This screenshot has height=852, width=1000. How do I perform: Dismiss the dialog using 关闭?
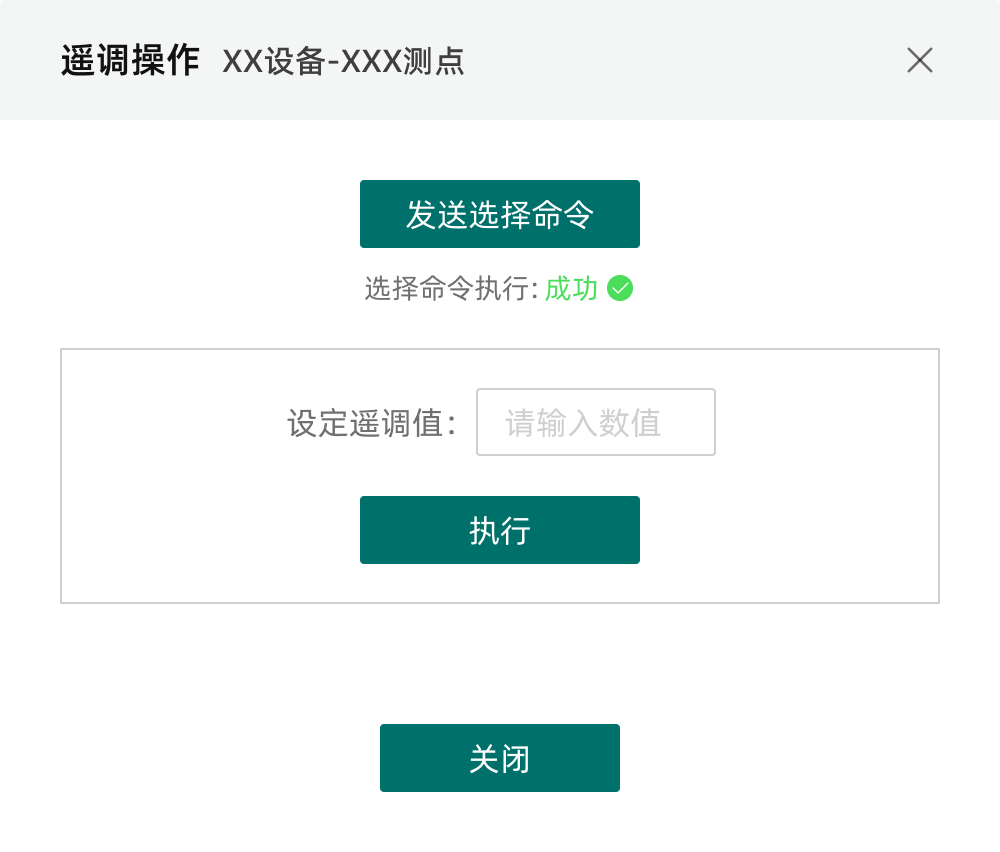pos(499,758)
